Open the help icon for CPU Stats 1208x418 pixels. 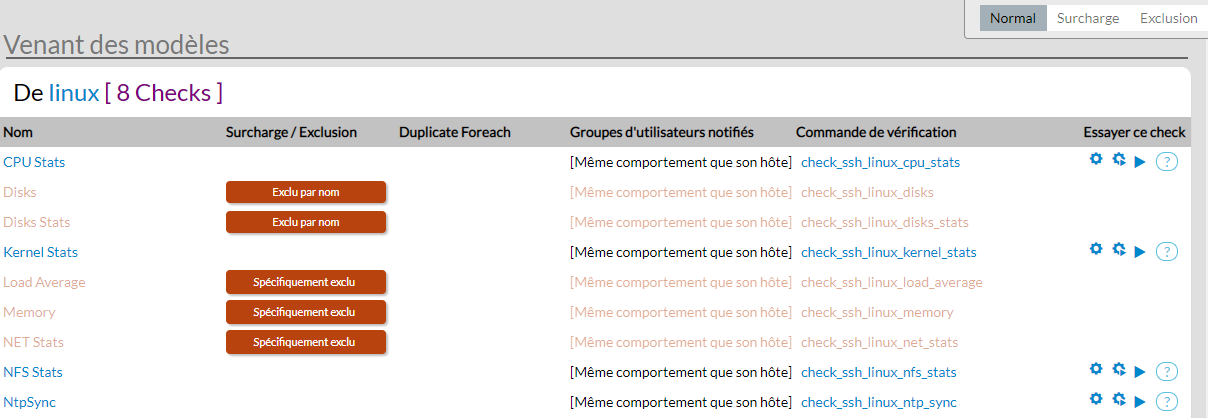1167,162
